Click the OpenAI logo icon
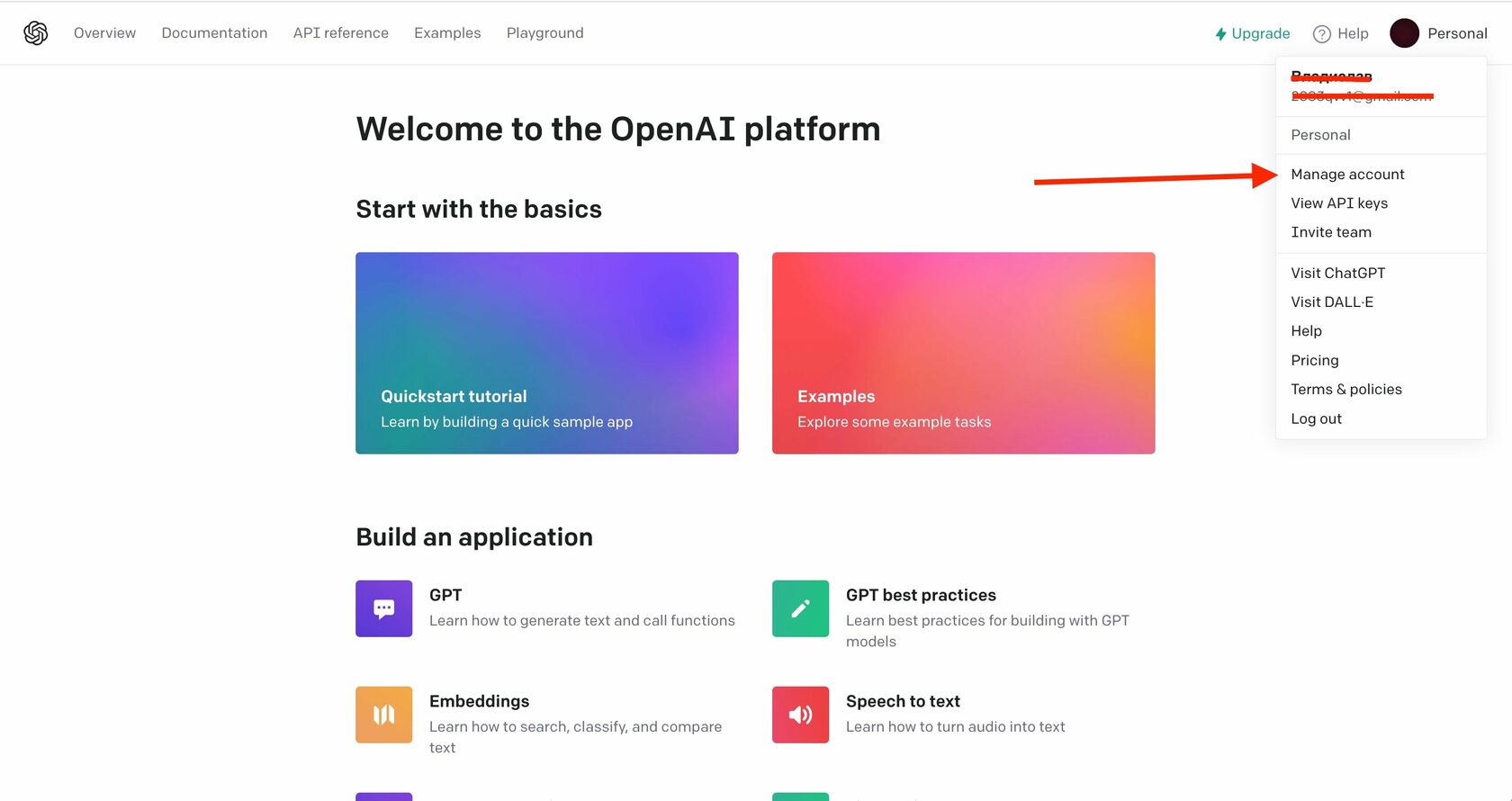The height and width of the screenshot is (801, 1512). [35, 33]
